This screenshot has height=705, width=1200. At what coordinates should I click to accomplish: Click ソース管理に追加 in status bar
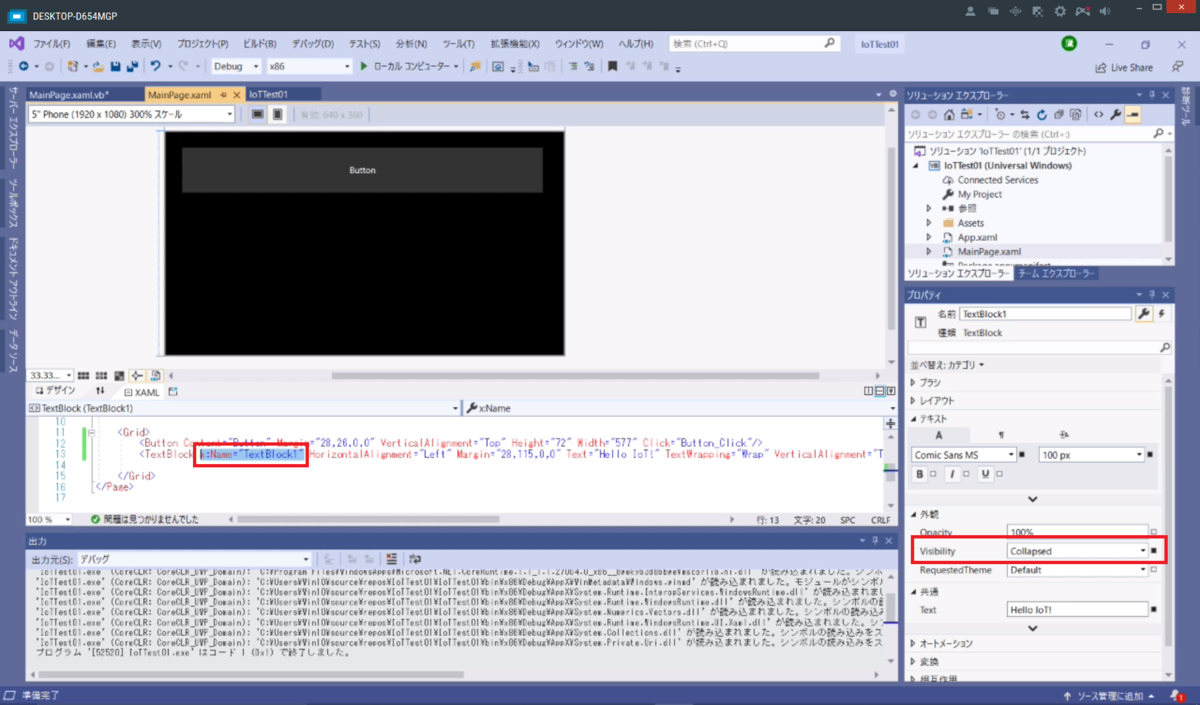pos(1112,695)
